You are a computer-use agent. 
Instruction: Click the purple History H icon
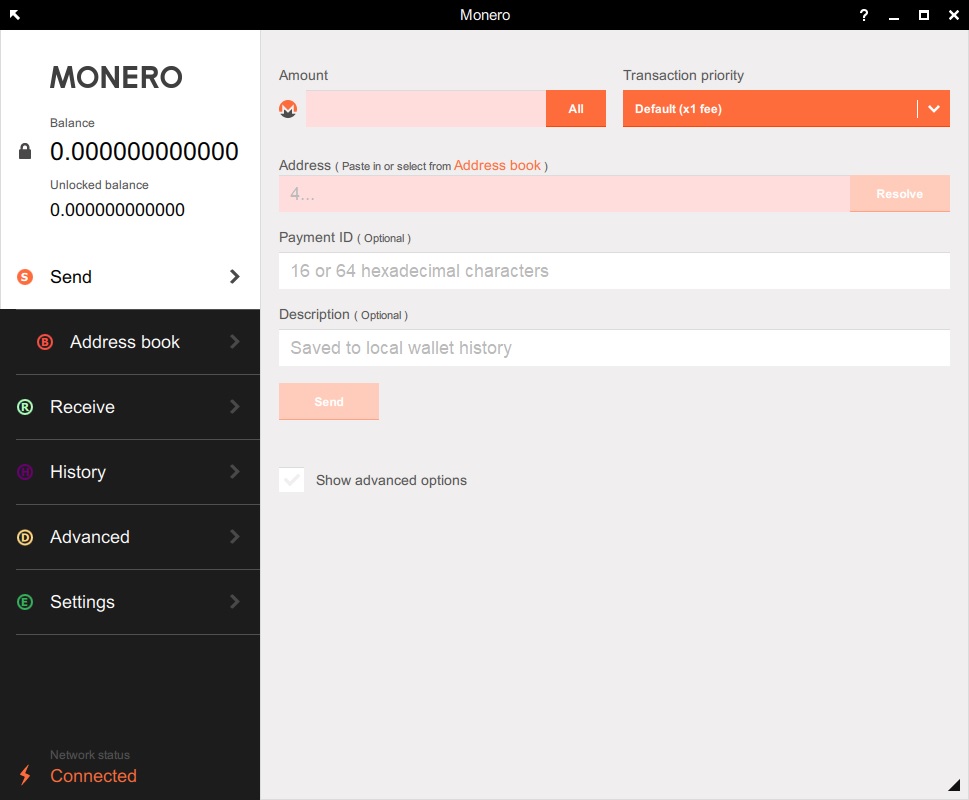click(25, 472)
